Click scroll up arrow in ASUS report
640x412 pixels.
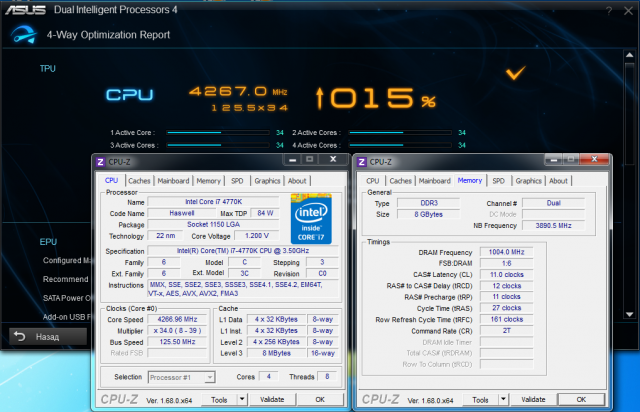click(x=629, y=55)
